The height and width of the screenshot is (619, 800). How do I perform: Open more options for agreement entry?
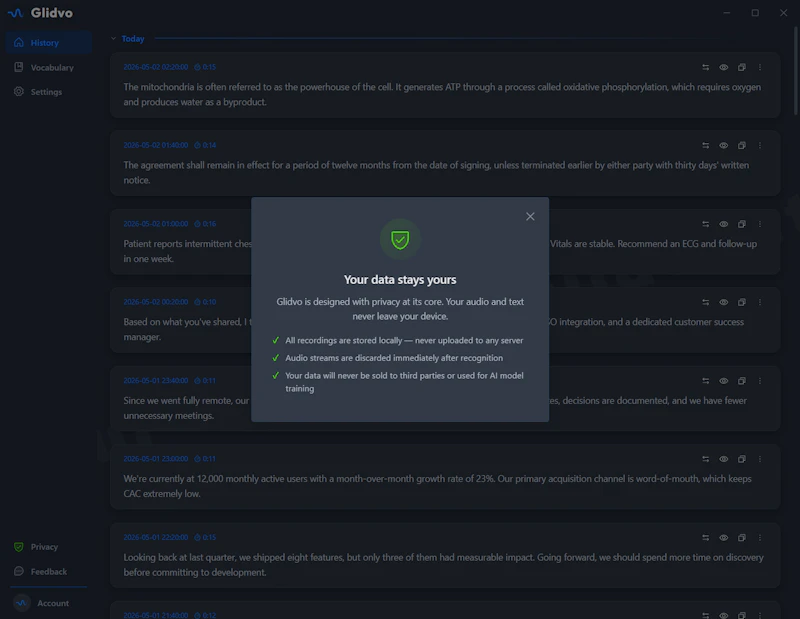pyautogui.click(x=760, y=145)
